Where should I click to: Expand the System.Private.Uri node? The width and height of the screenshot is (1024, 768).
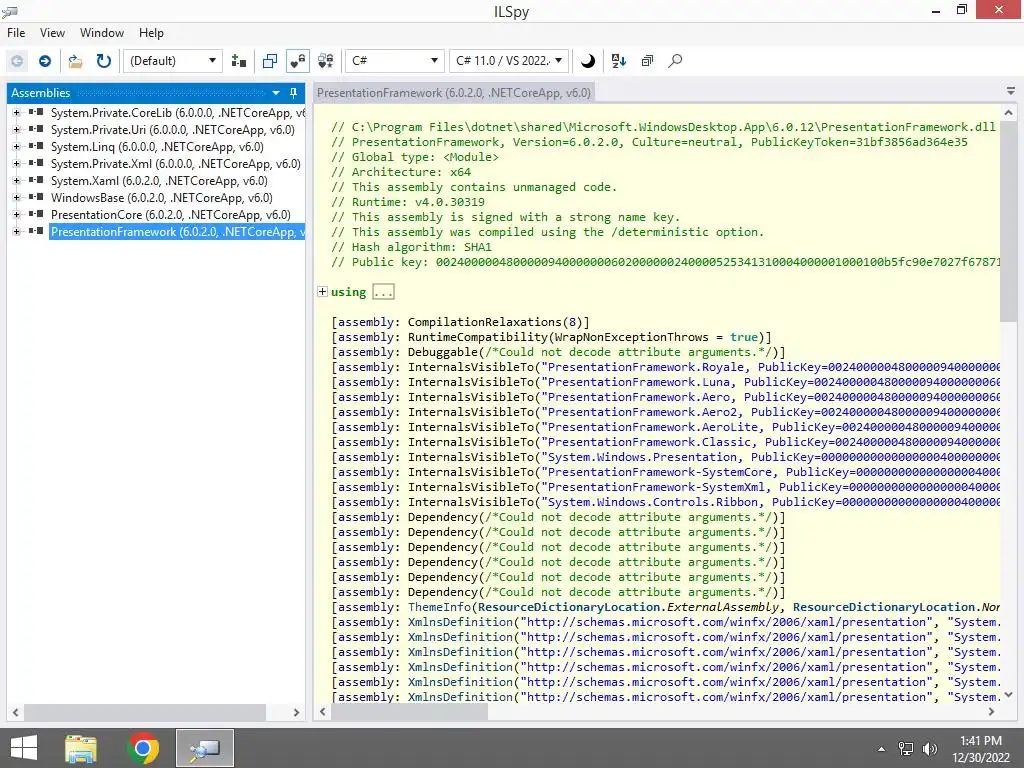click(x=16, y=130)
